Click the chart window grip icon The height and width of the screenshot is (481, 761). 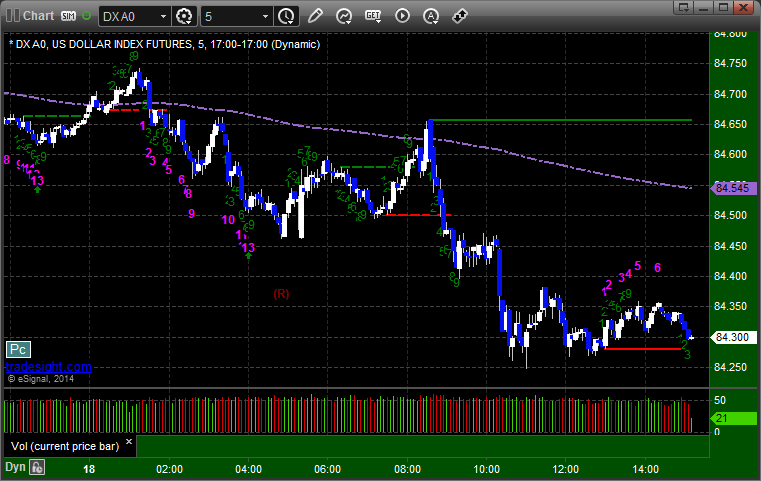pos(13,16)
